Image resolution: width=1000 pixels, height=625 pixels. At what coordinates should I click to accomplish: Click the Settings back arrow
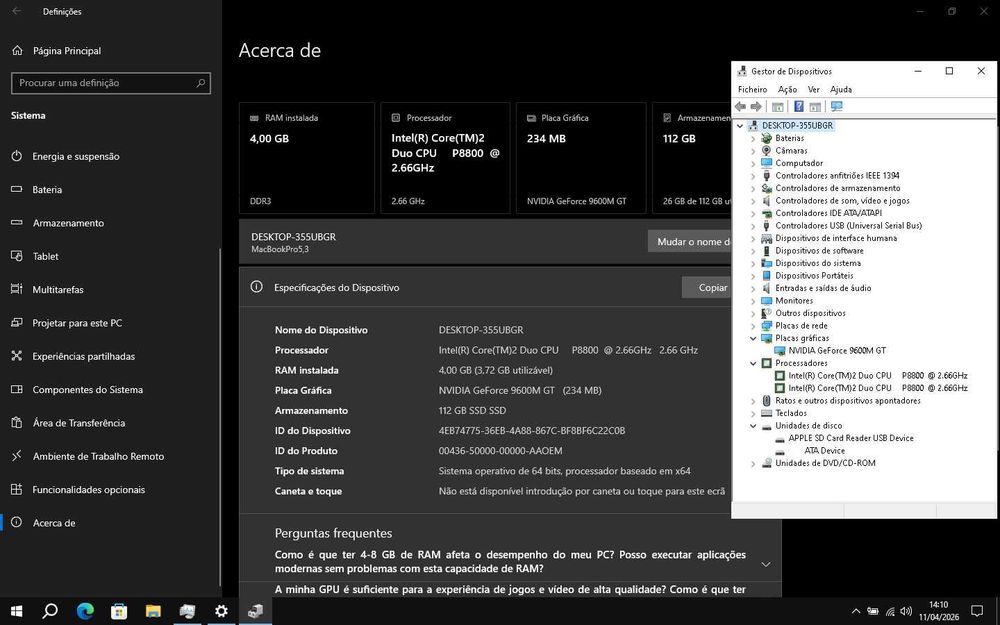pyautogui.click(x=17, y=11)
